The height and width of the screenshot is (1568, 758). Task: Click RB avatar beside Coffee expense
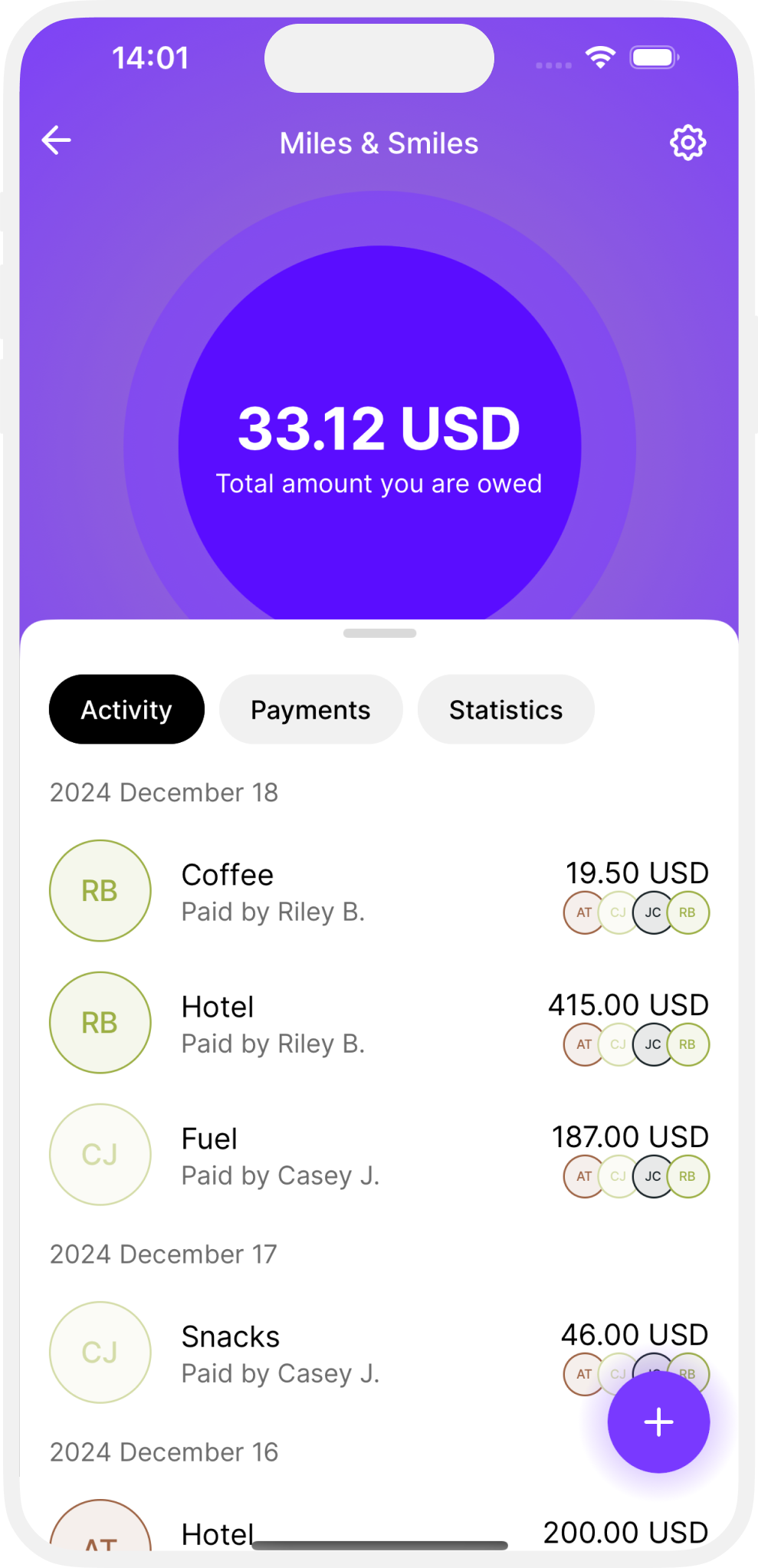(x=100, y=890)
